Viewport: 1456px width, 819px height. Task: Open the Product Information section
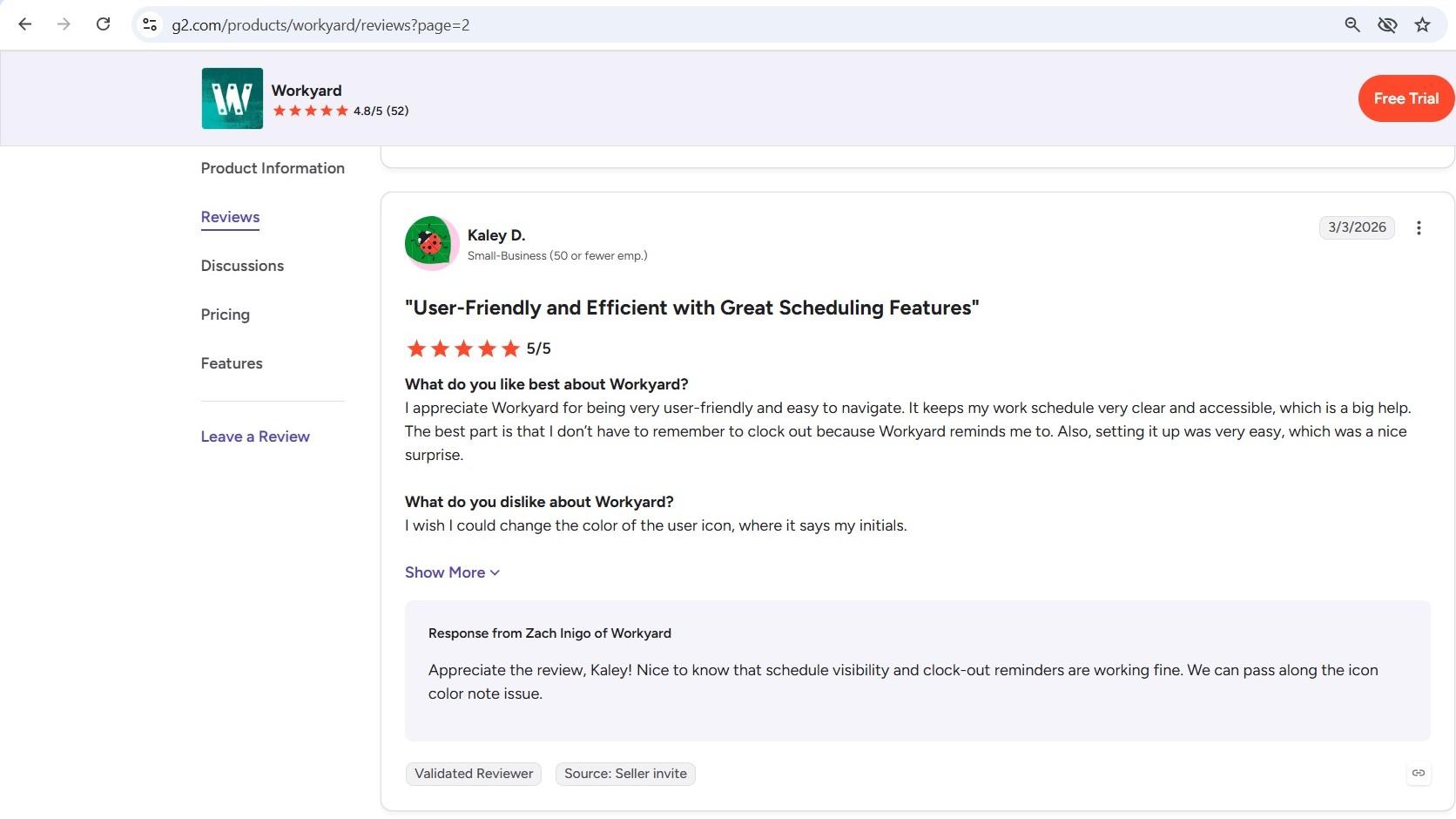pos(273,168)
